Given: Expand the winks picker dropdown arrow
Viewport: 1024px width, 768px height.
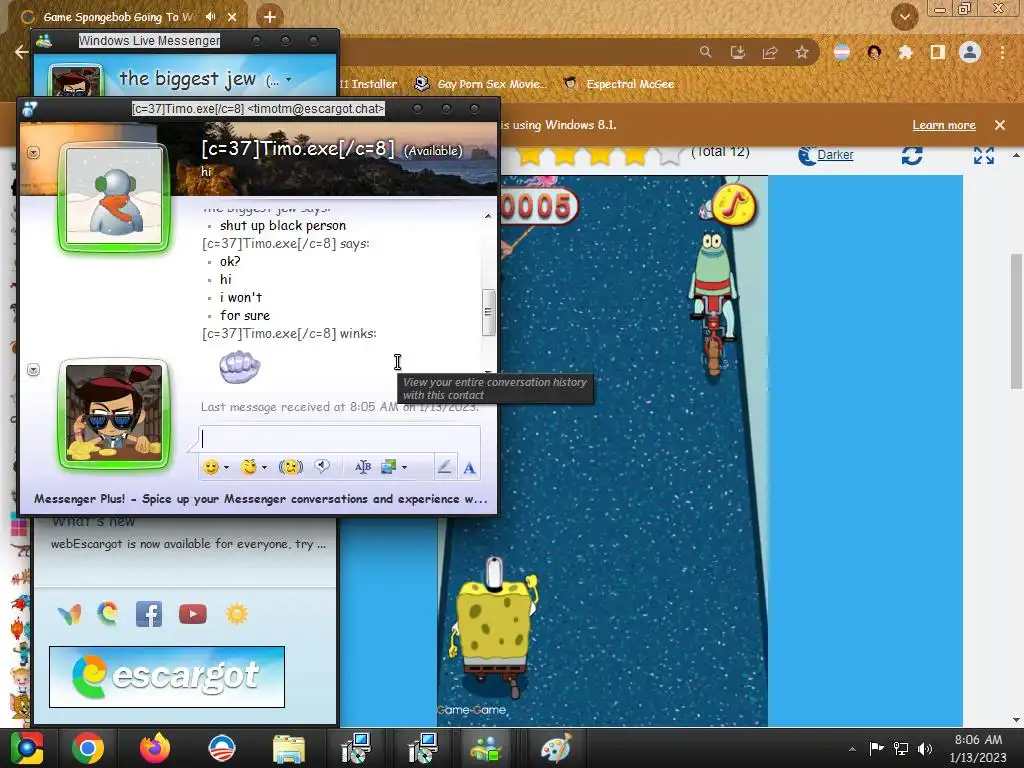Looking at the screenshot, I should [264, 468].
